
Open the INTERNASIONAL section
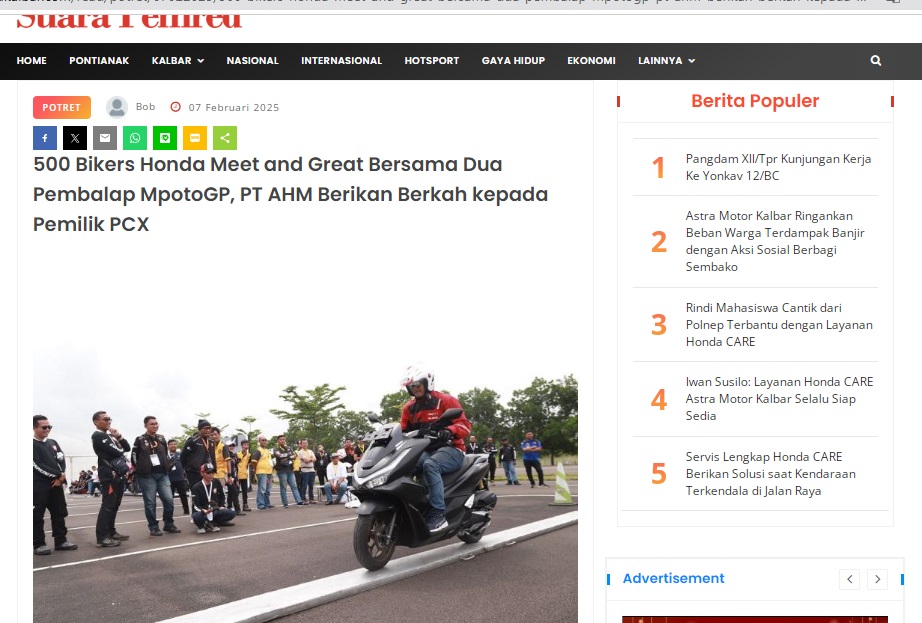(342, 61)
